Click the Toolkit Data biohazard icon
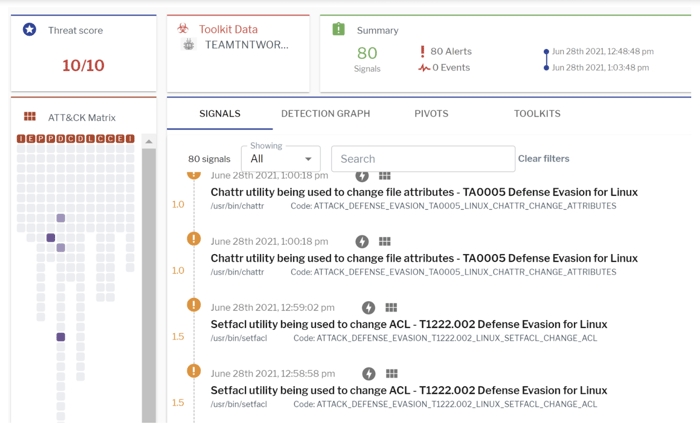 tap(183, 30)
